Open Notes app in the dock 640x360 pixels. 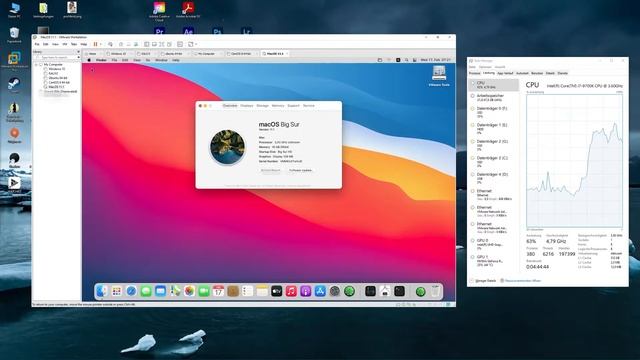click(x=262, y=291)
